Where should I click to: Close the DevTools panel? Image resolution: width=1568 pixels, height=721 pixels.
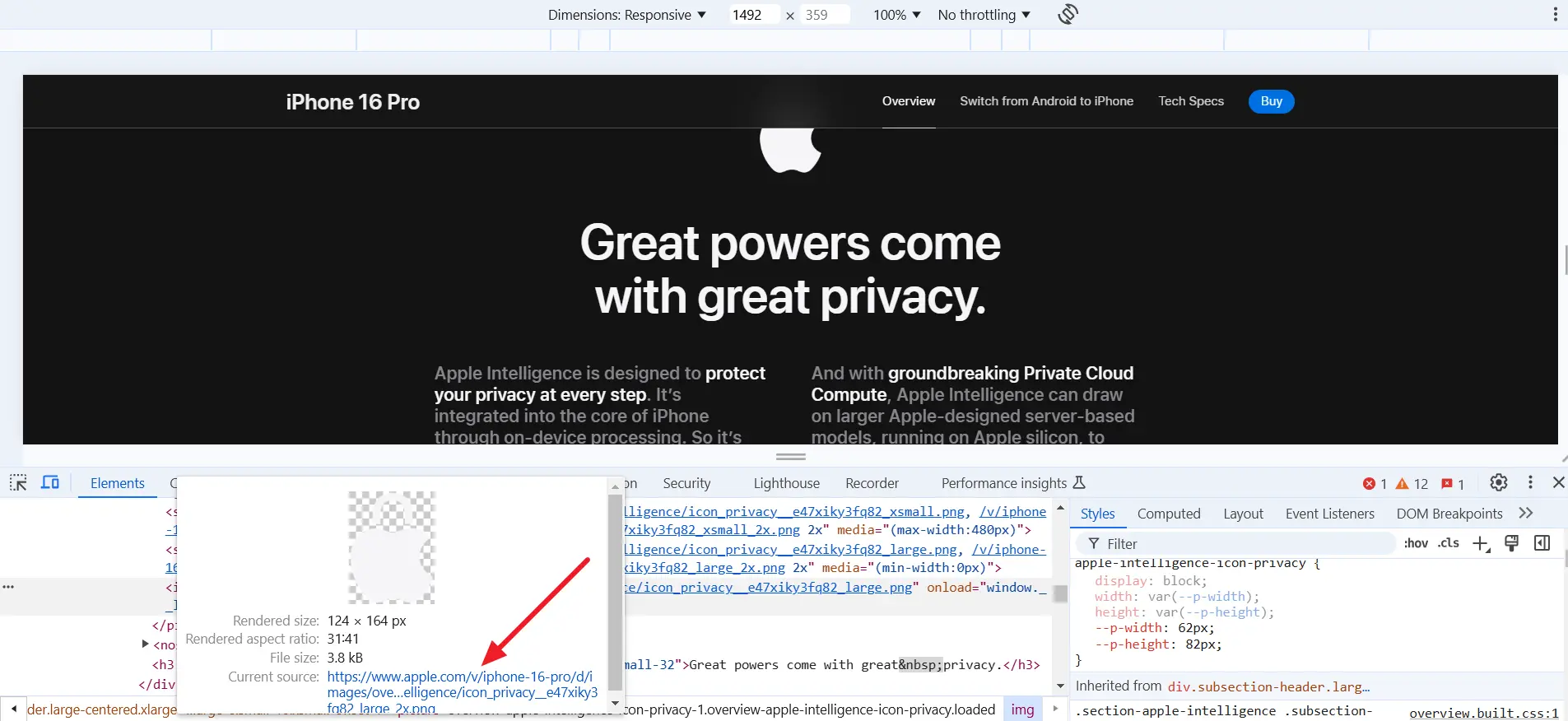pyautogui.click(x=1558, y=483)
